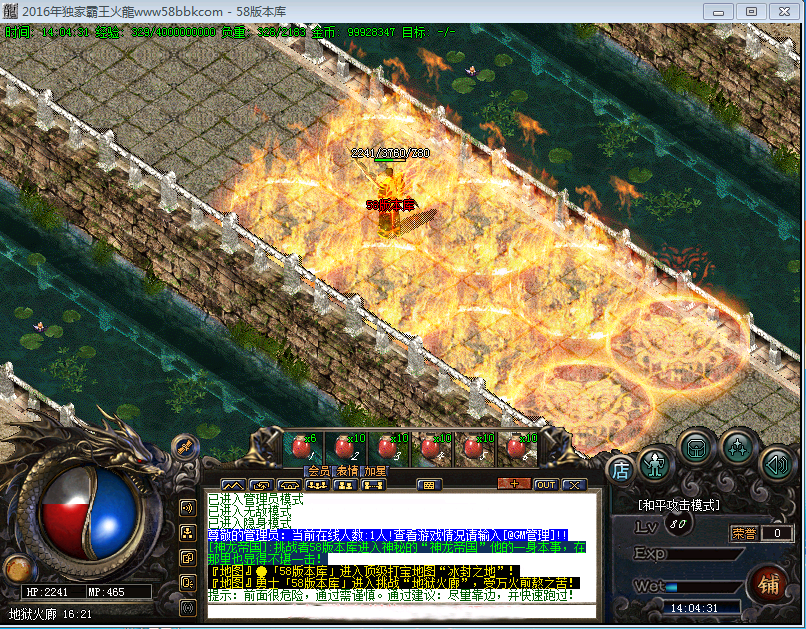Screen dimensions: 806x629
Task: Click the satellite round icon above chat
Action: [185, 447]
